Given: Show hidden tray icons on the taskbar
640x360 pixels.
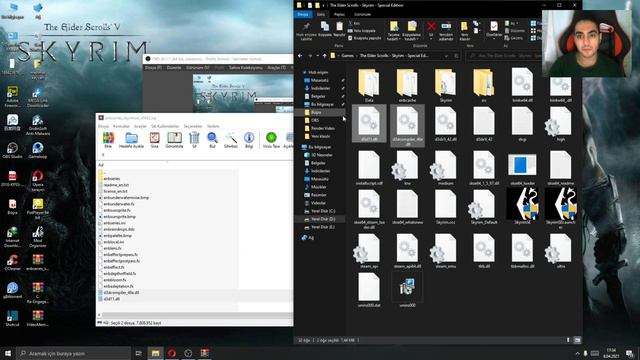Looking at the screenshot, I should (x=577, y=353).
